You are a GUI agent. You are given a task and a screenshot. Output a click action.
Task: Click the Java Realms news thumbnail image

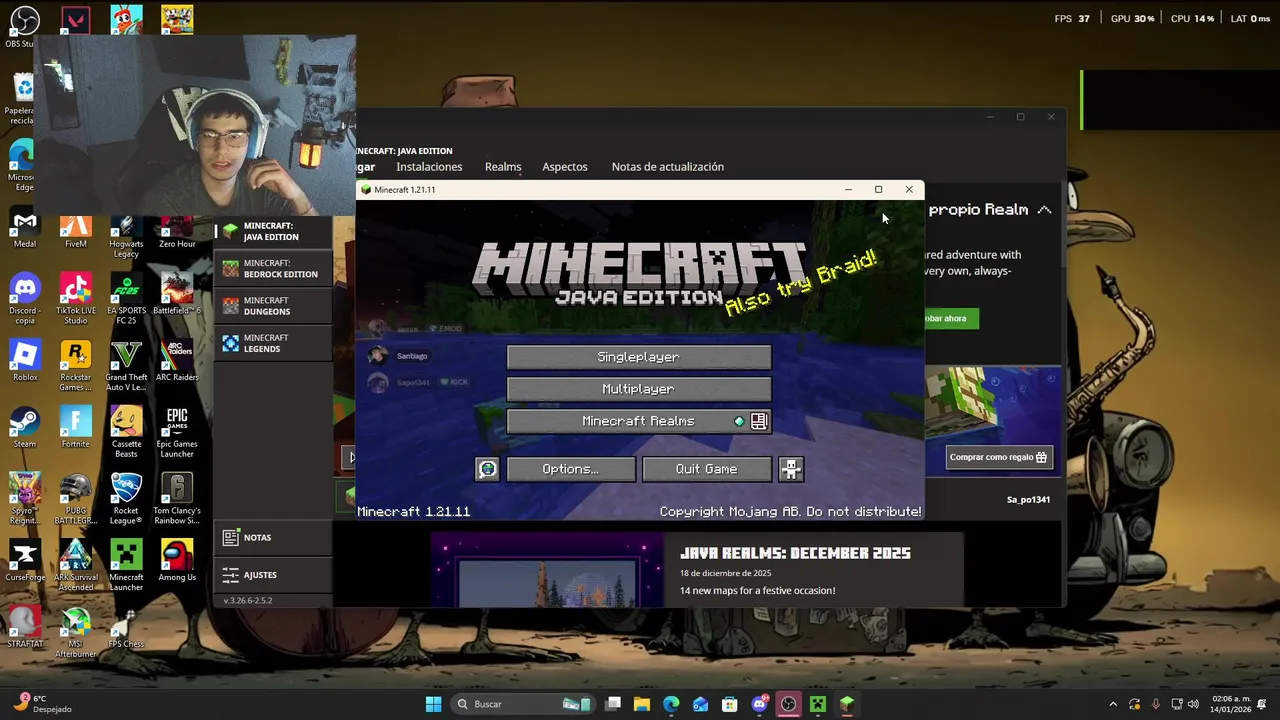(547, 570)
